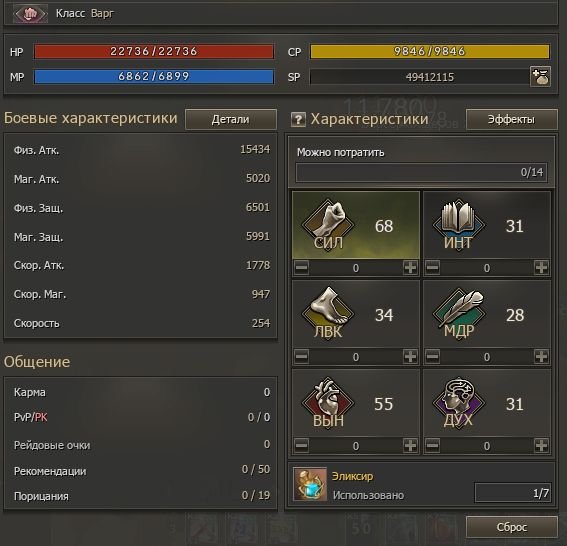Screen dimensions: 567x546
Task: Open the Детали combat details button
Action: coord(231,119)
